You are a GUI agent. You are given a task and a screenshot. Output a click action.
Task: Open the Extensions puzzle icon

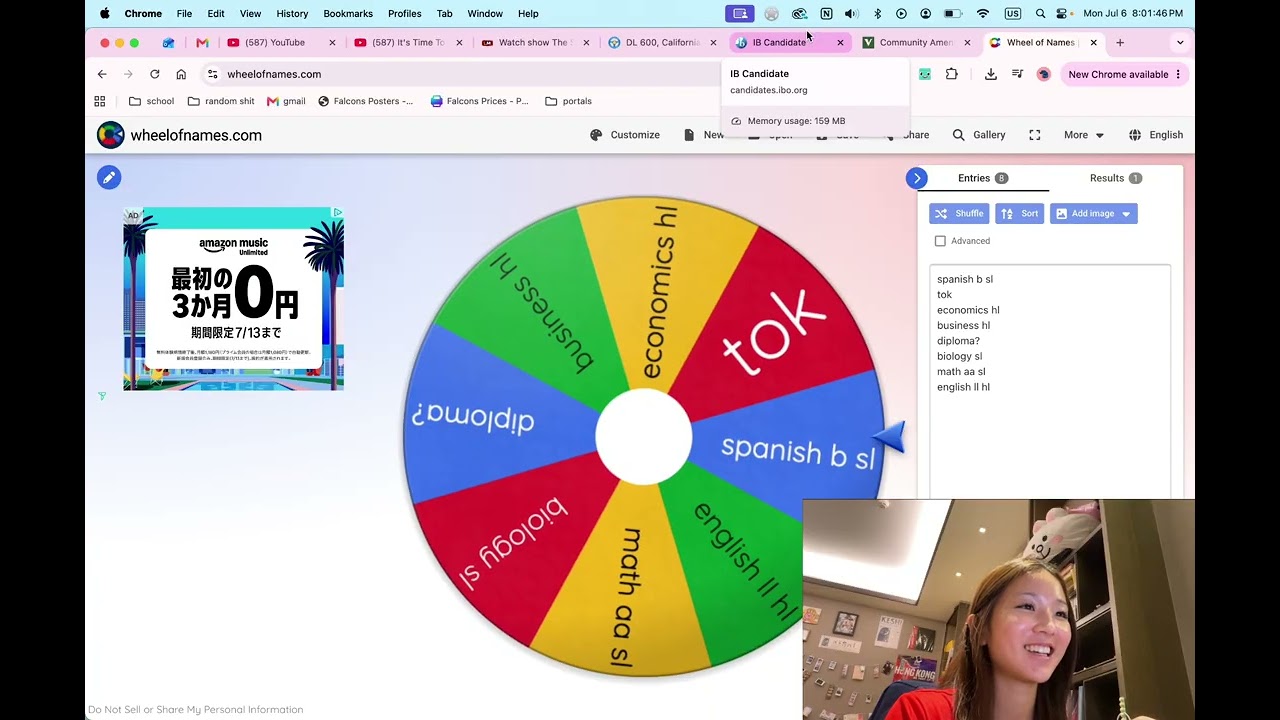[951, 74]
